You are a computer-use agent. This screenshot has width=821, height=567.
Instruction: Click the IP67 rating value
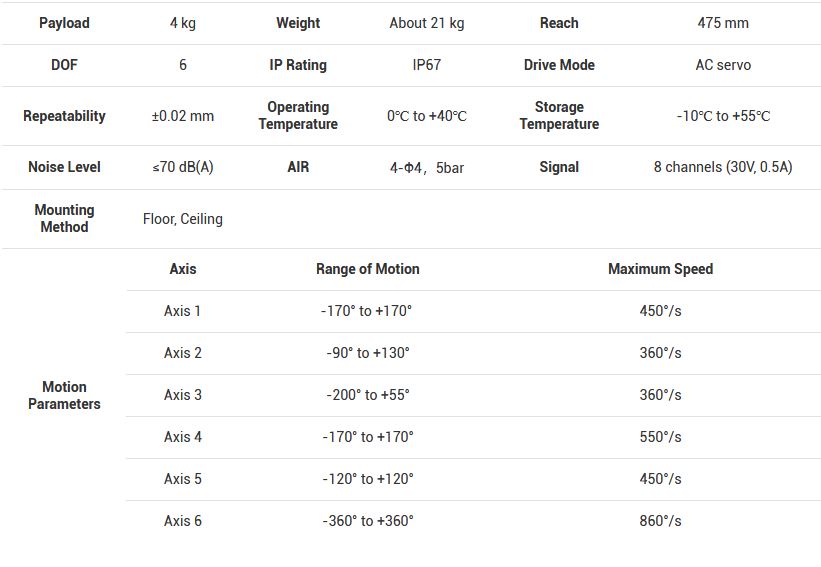point(427,65)
